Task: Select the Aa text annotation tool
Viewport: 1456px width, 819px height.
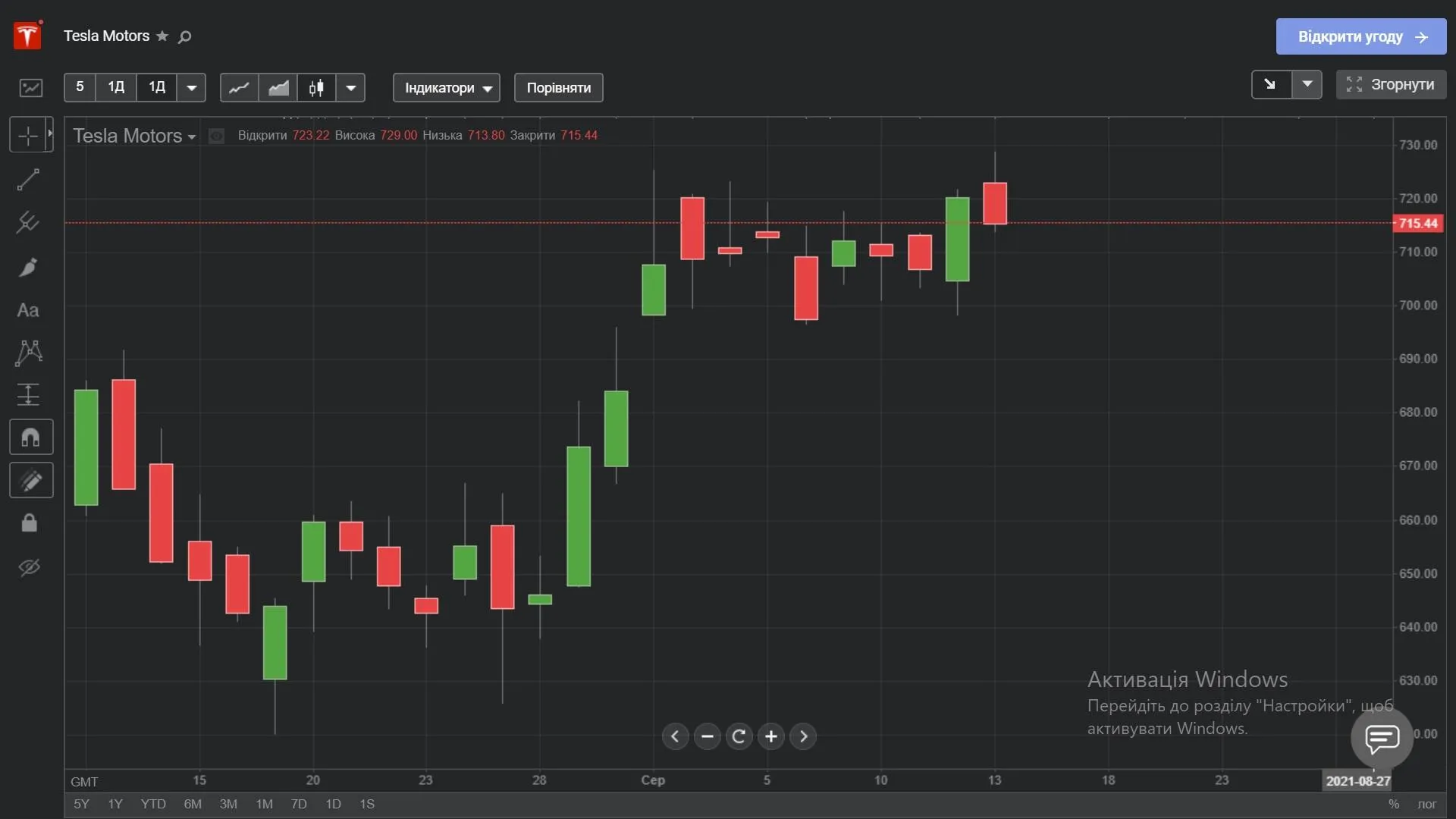Action: (x=28, y=310)
